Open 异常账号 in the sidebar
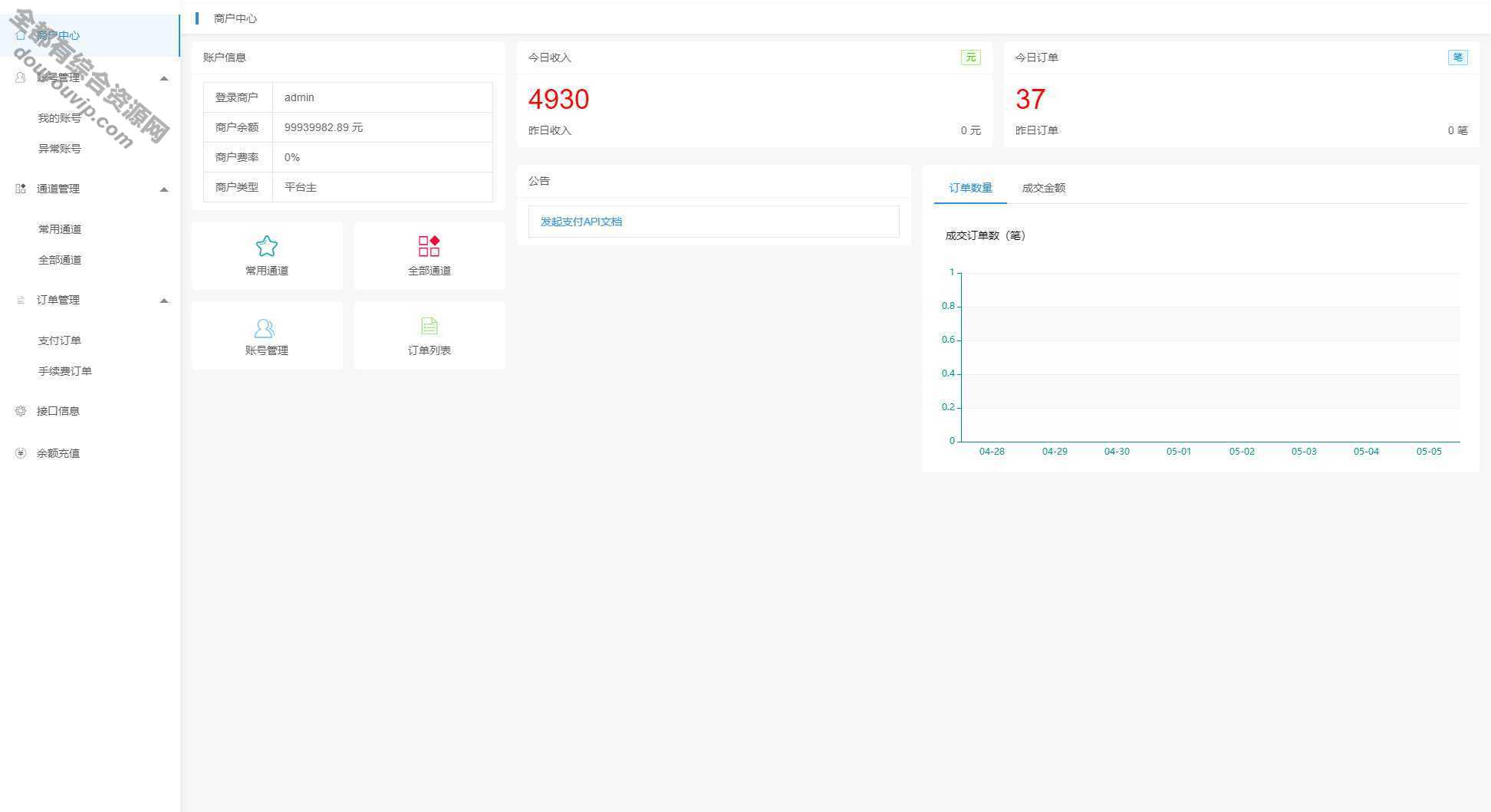This screenshot has height=812, width=1491. pos(60,149)
